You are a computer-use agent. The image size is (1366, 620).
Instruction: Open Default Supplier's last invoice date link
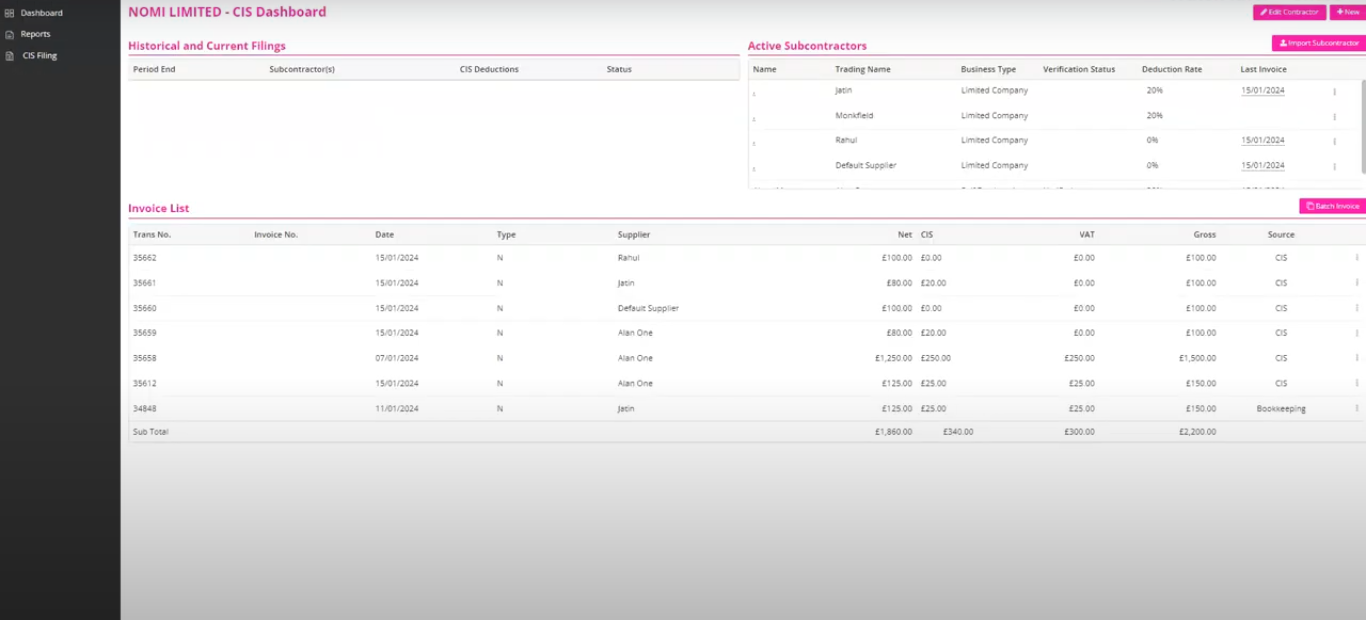(1262, 166)
